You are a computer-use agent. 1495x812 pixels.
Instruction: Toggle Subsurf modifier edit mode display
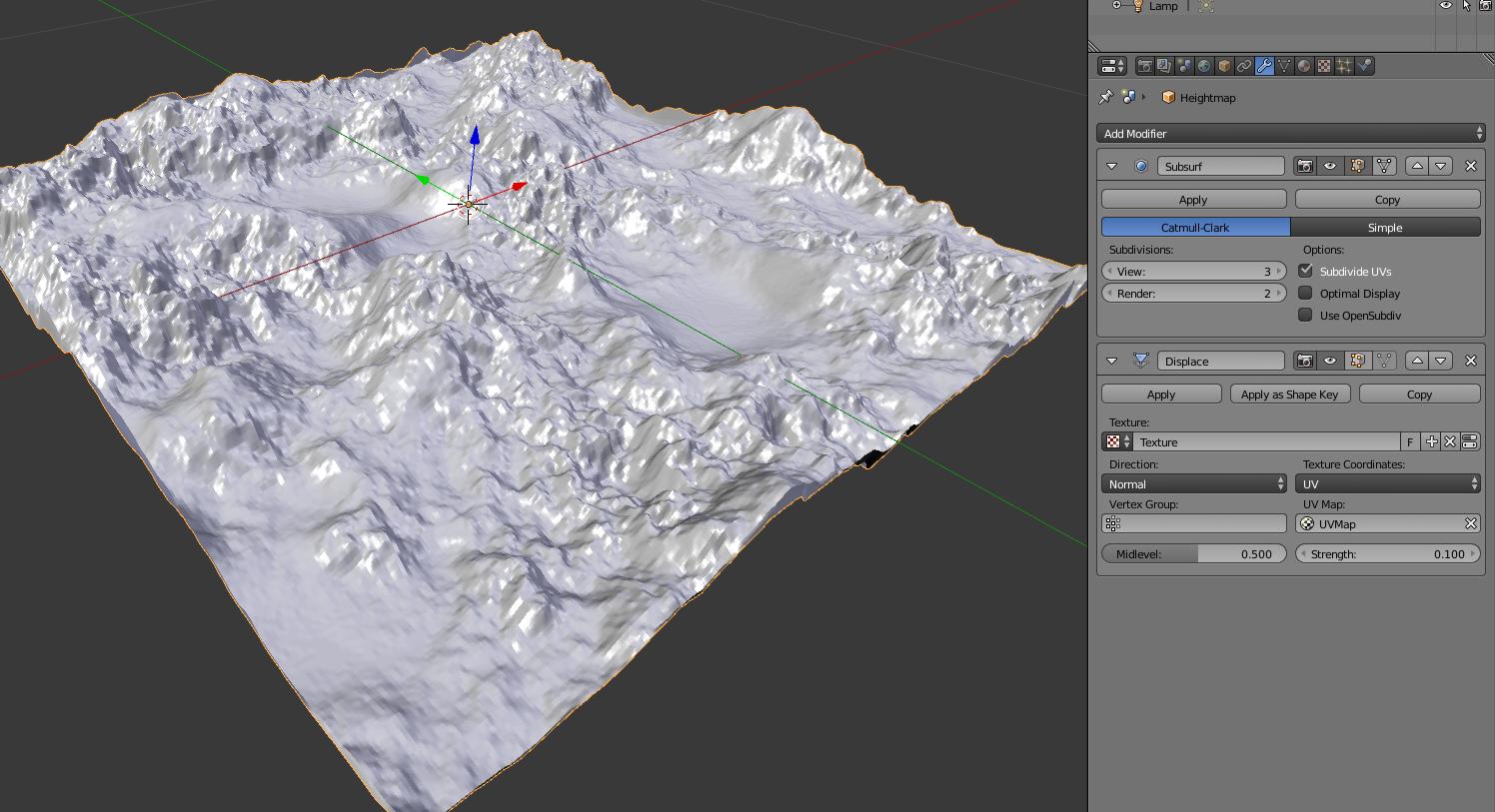pyautogui.click(x=1357, y=166)
